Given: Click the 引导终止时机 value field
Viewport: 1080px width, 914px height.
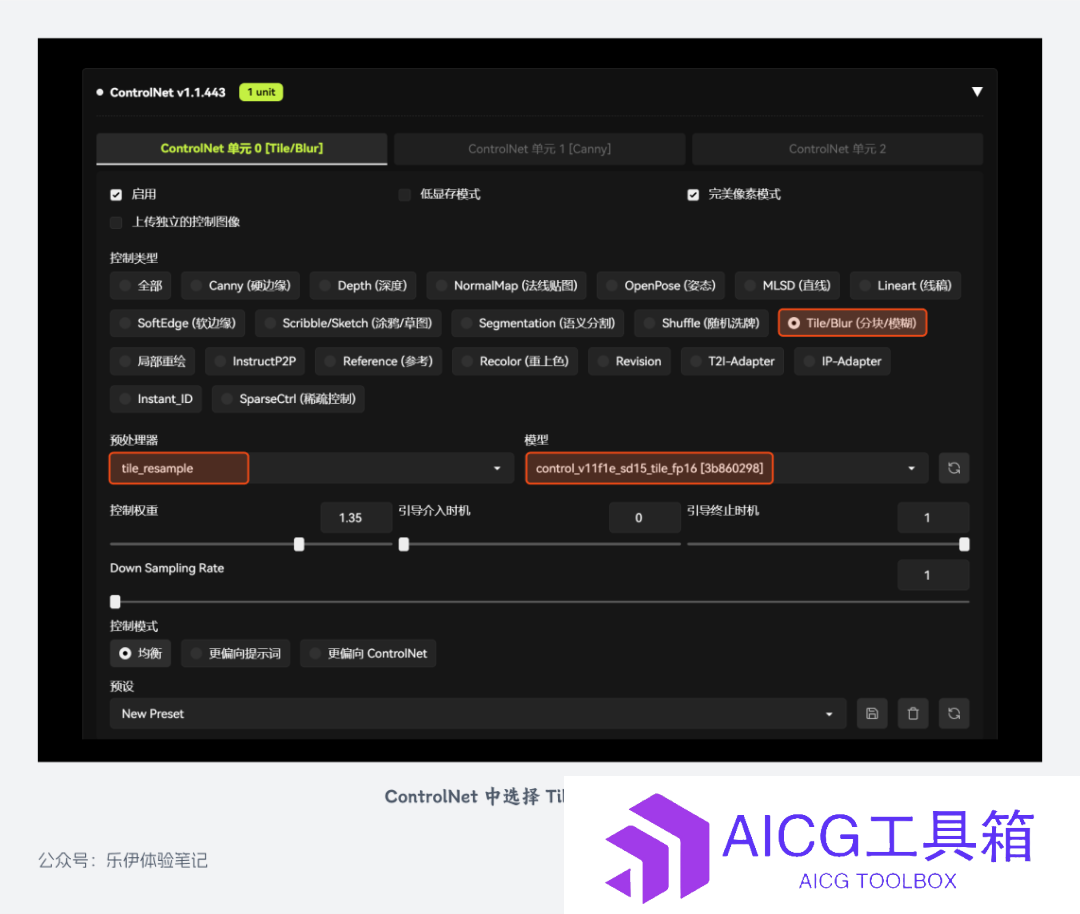Looking at the screenshot, I should (x=933, y=517).
